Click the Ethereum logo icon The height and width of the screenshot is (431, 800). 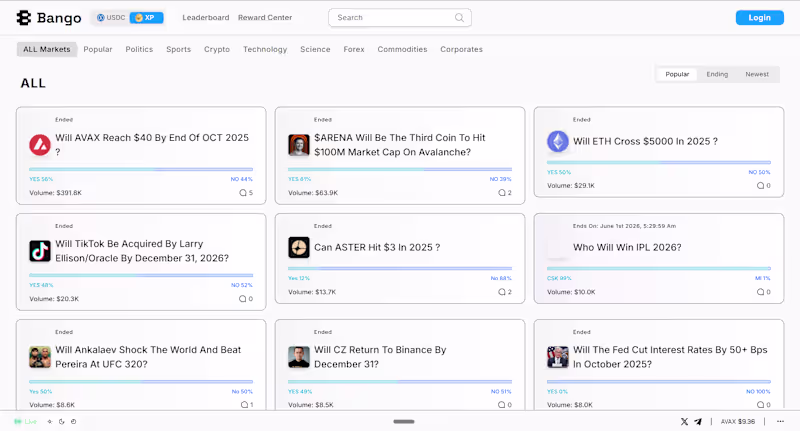click(x=558, y=141)
